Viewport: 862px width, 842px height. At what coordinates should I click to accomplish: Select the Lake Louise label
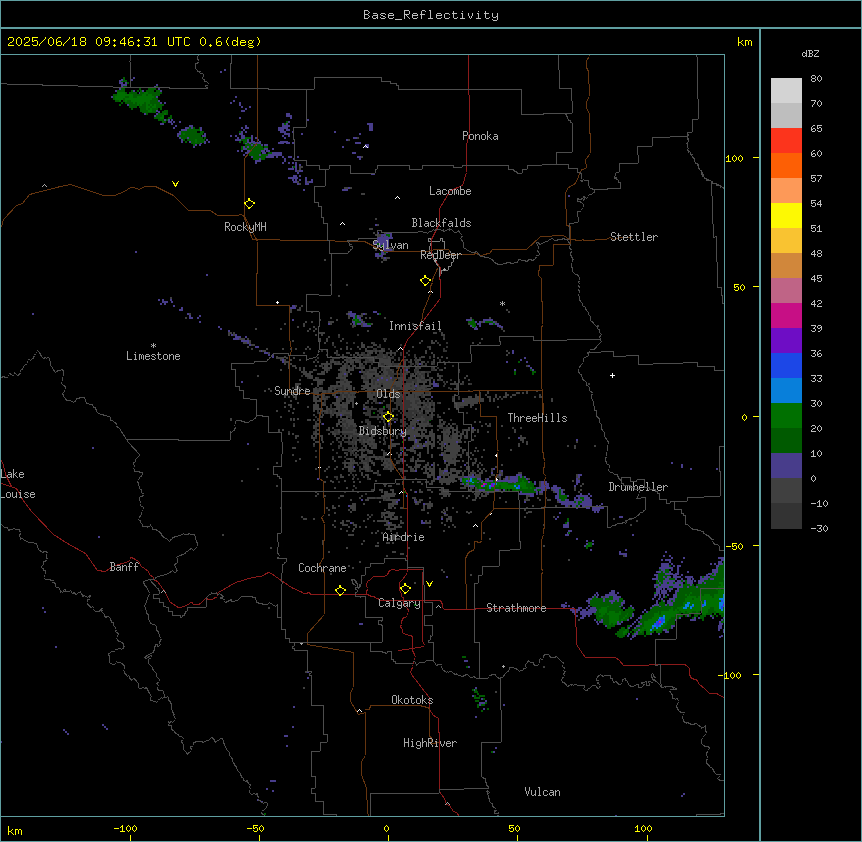pyautogui.click(x=18, y=484)
